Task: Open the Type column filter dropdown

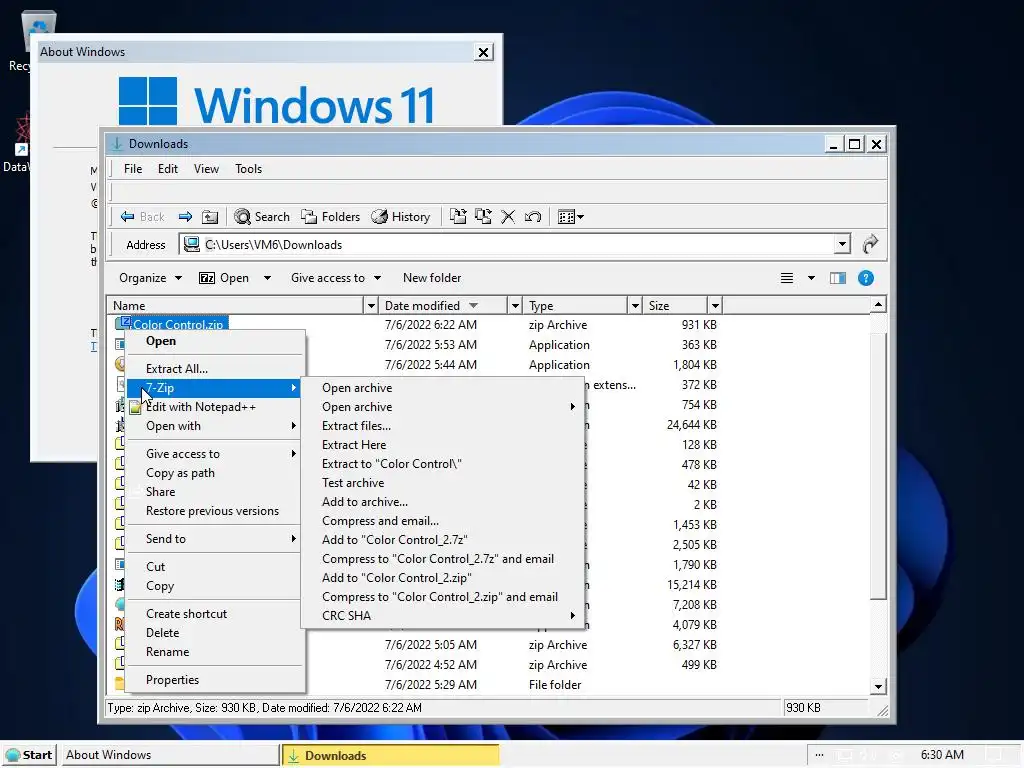Action: click(x=635, y=306)
